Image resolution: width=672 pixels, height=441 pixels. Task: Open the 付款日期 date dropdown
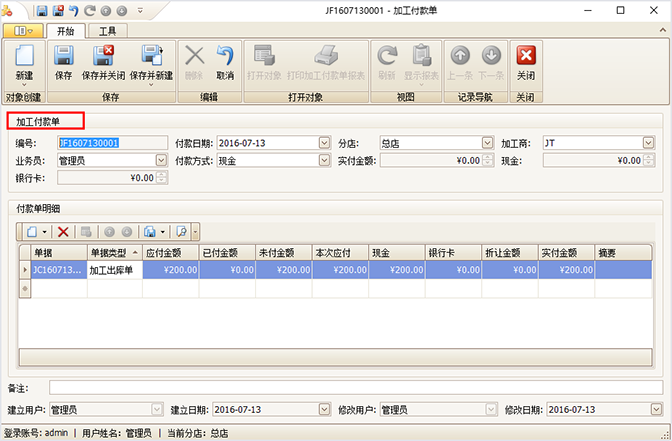324,143
